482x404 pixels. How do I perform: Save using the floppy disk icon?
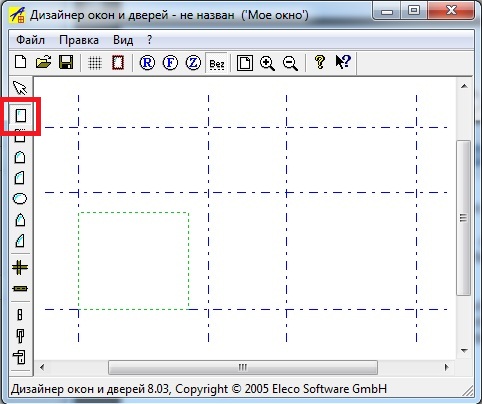pos(66,62)
